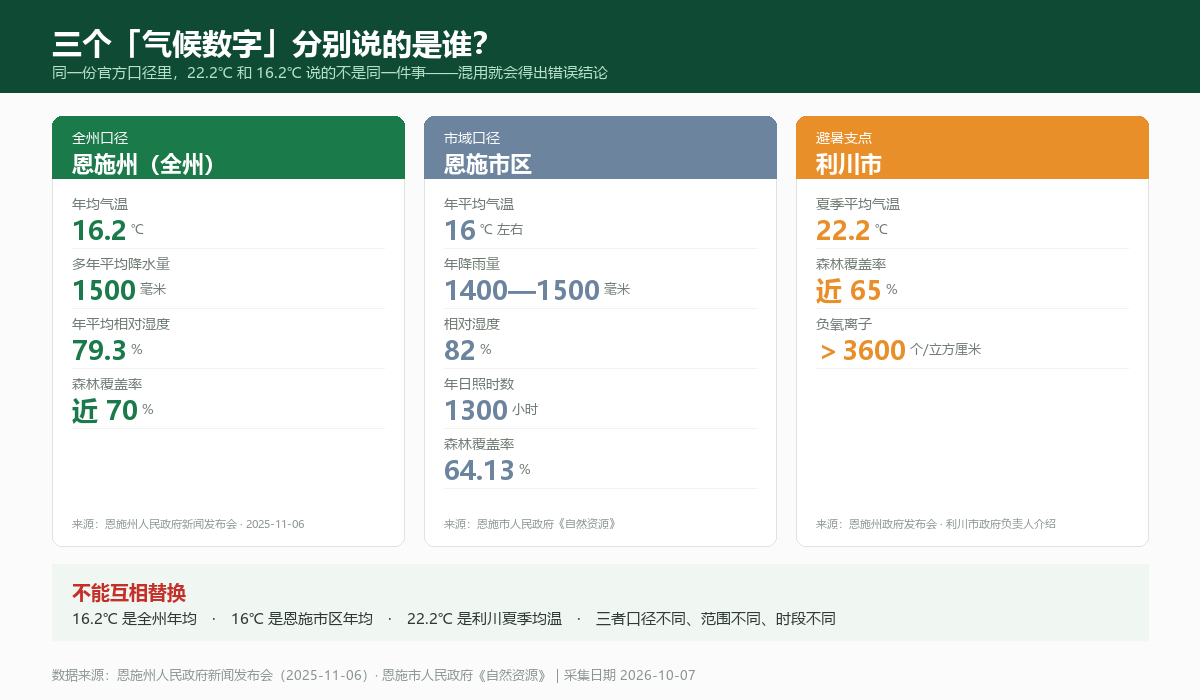Click the 1500 毫米 precipitation value
The height and width of the screenshot is (700, 1200).
tap(119, 290)
